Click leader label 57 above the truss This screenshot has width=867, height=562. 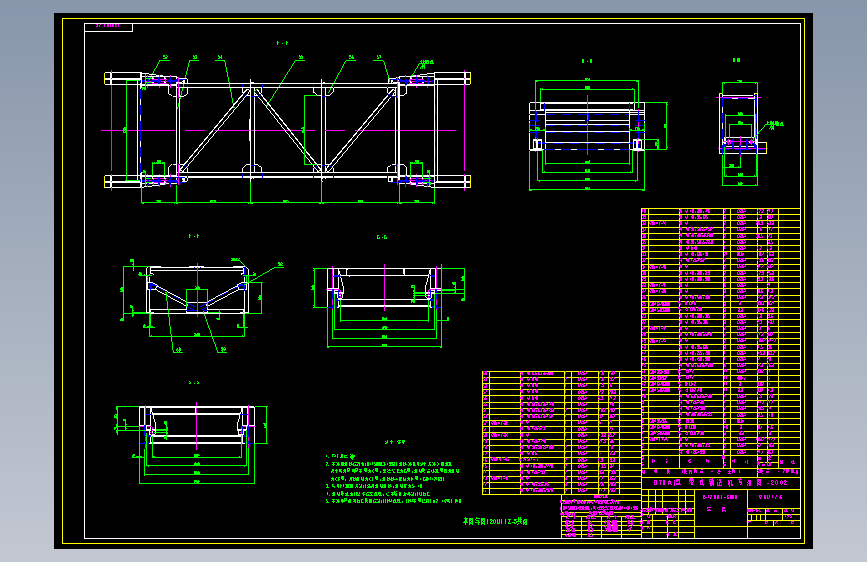pos(379,57)
